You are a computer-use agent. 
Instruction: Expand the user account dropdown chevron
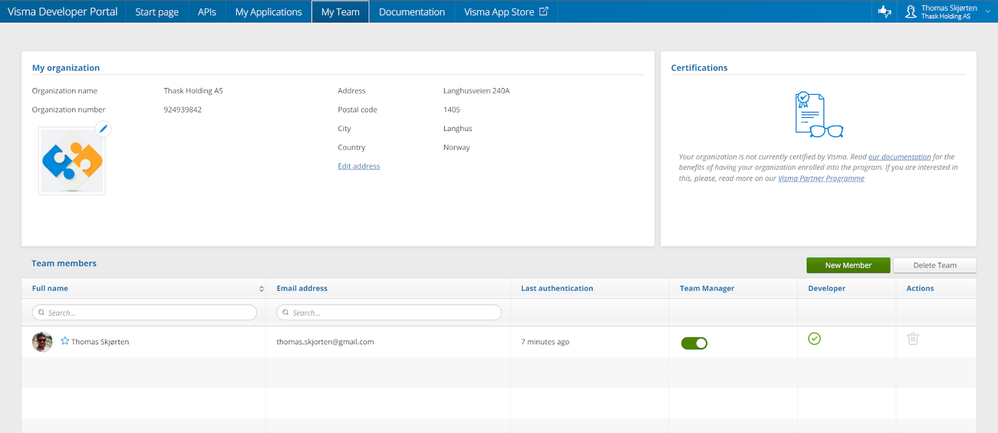[988, 12]
